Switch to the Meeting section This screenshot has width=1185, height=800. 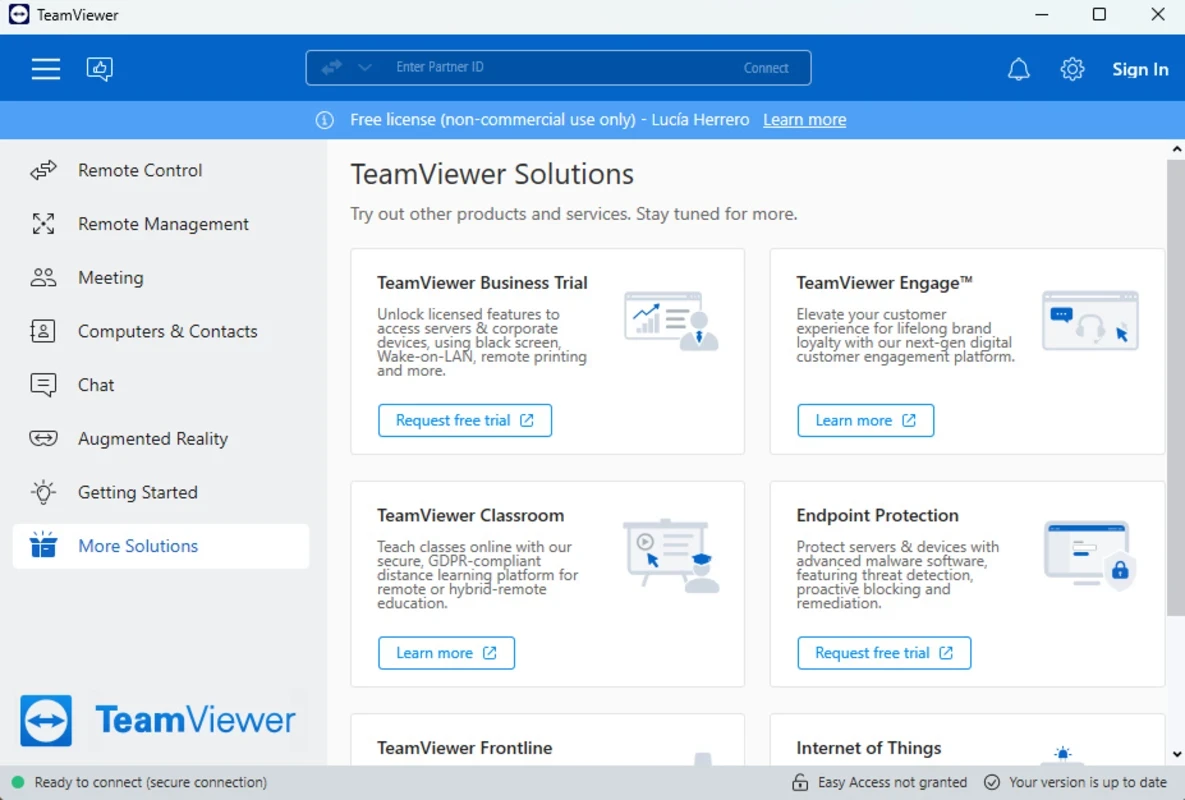pos(110,278)
